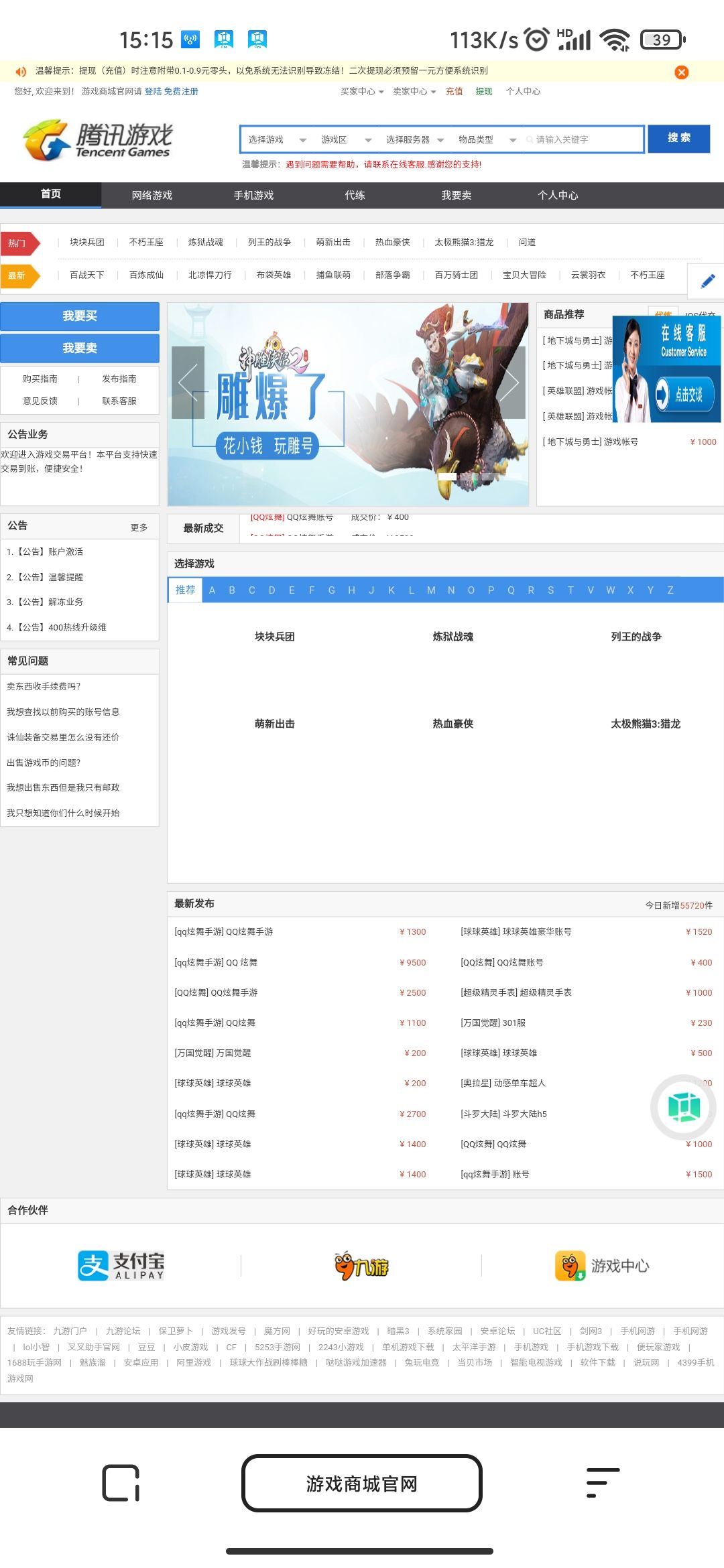
Task: Select letter Z game filter
Action: [670, 590]
